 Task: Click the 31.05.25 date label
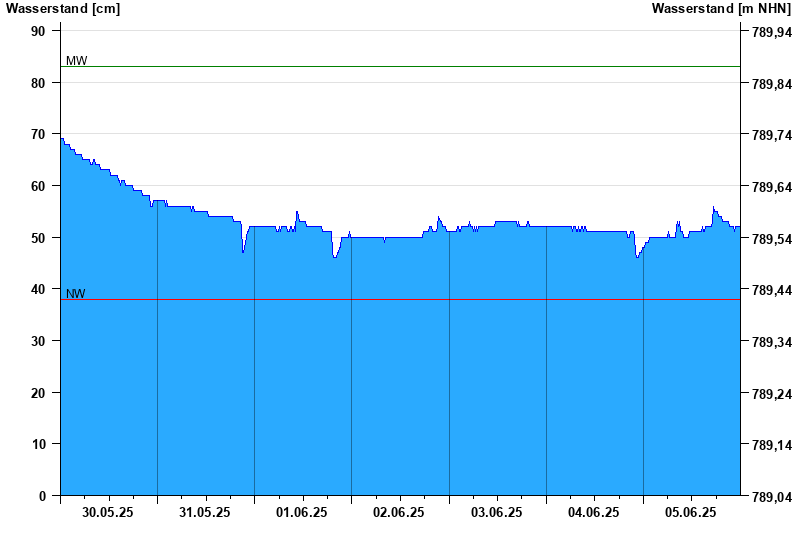click(205, 512)
